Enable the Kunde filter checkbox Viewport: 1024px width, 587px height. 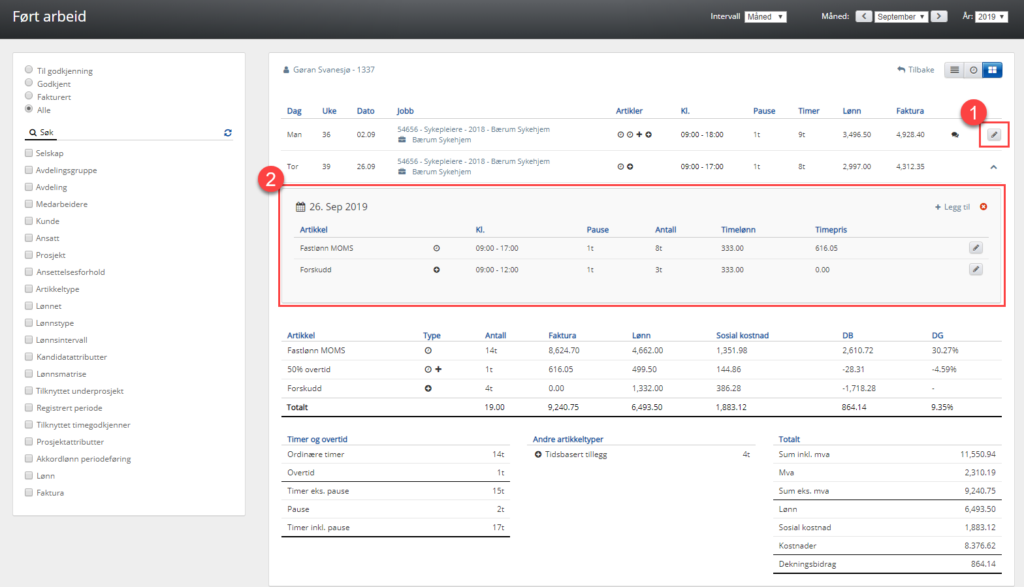point(28,220)
